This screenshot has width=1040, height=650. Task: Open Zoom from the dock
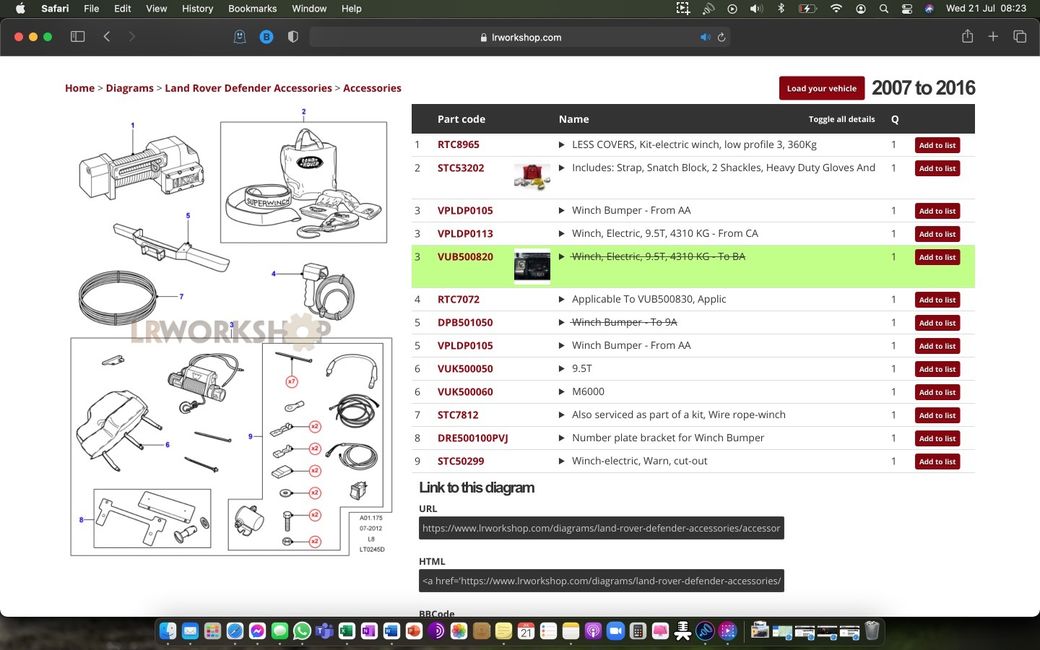pyautogui.click(x=616, y=631)
